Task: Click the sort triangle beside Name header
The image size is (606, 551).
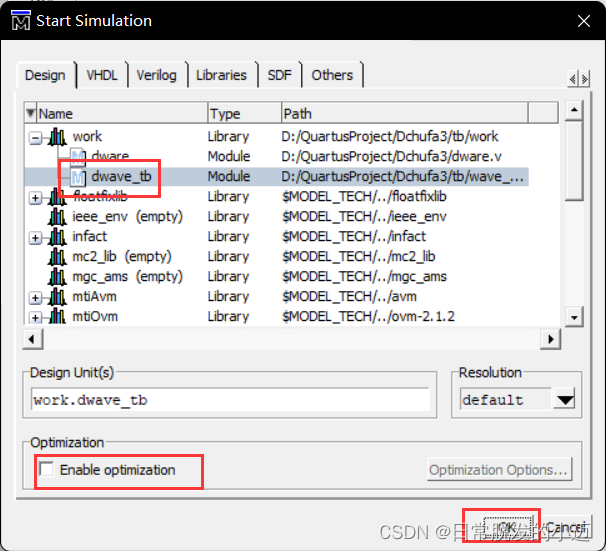Action: click(x=31, y=113)
